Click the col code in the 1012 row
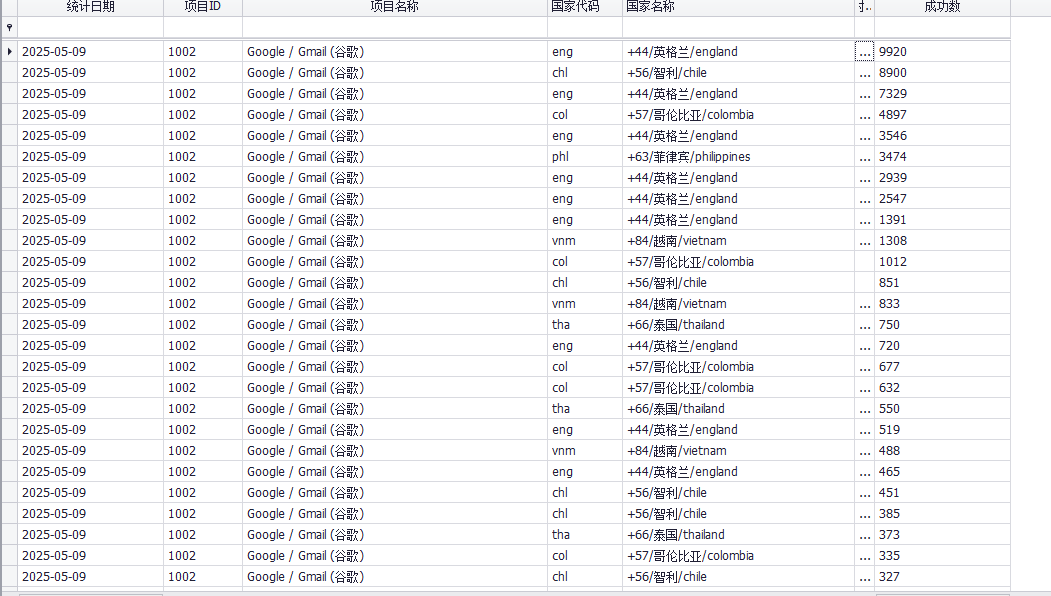Viewport: 1051px width, 596px height. point(584,261)
